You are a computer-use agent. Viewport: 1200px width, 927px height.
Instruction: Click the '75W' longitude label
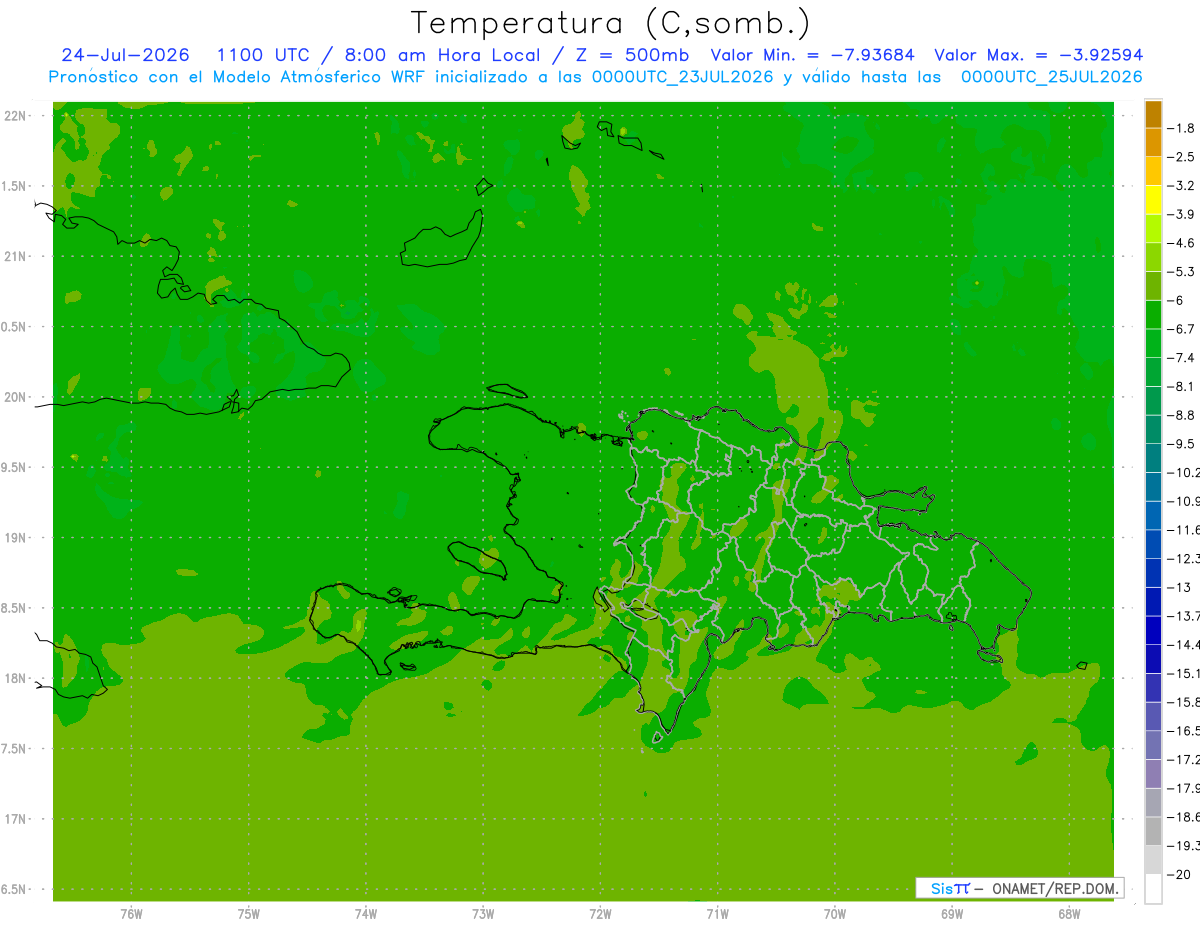pos(248,914)
